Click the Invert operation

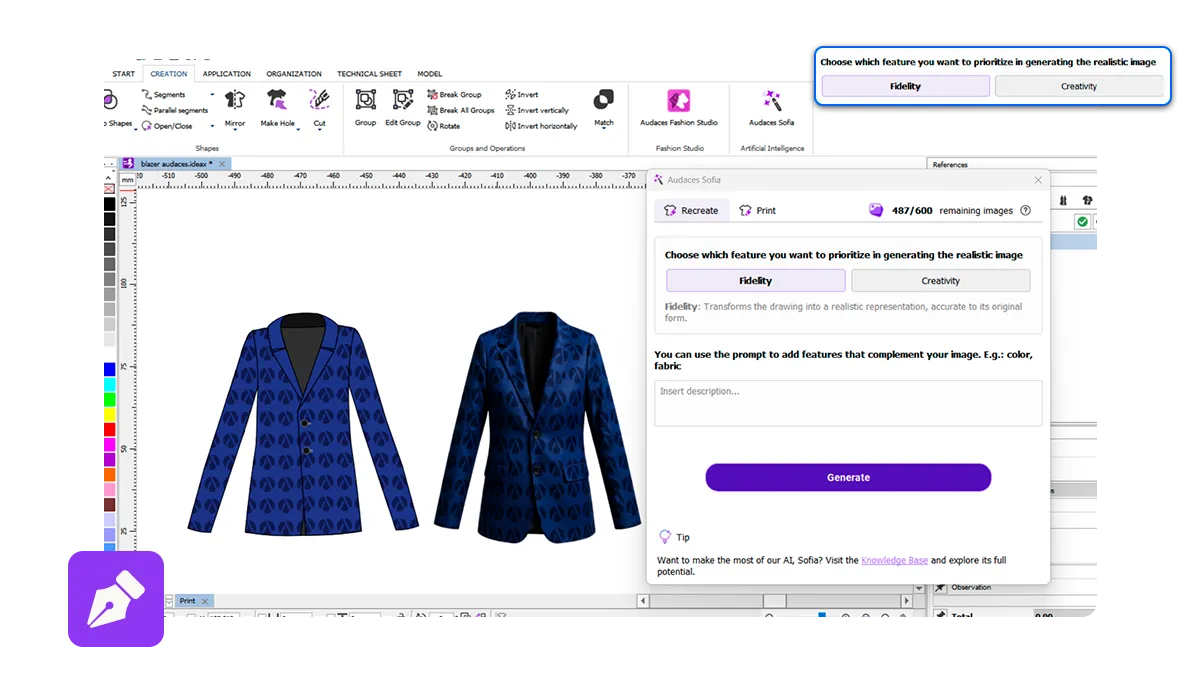[x=522, y=95]
